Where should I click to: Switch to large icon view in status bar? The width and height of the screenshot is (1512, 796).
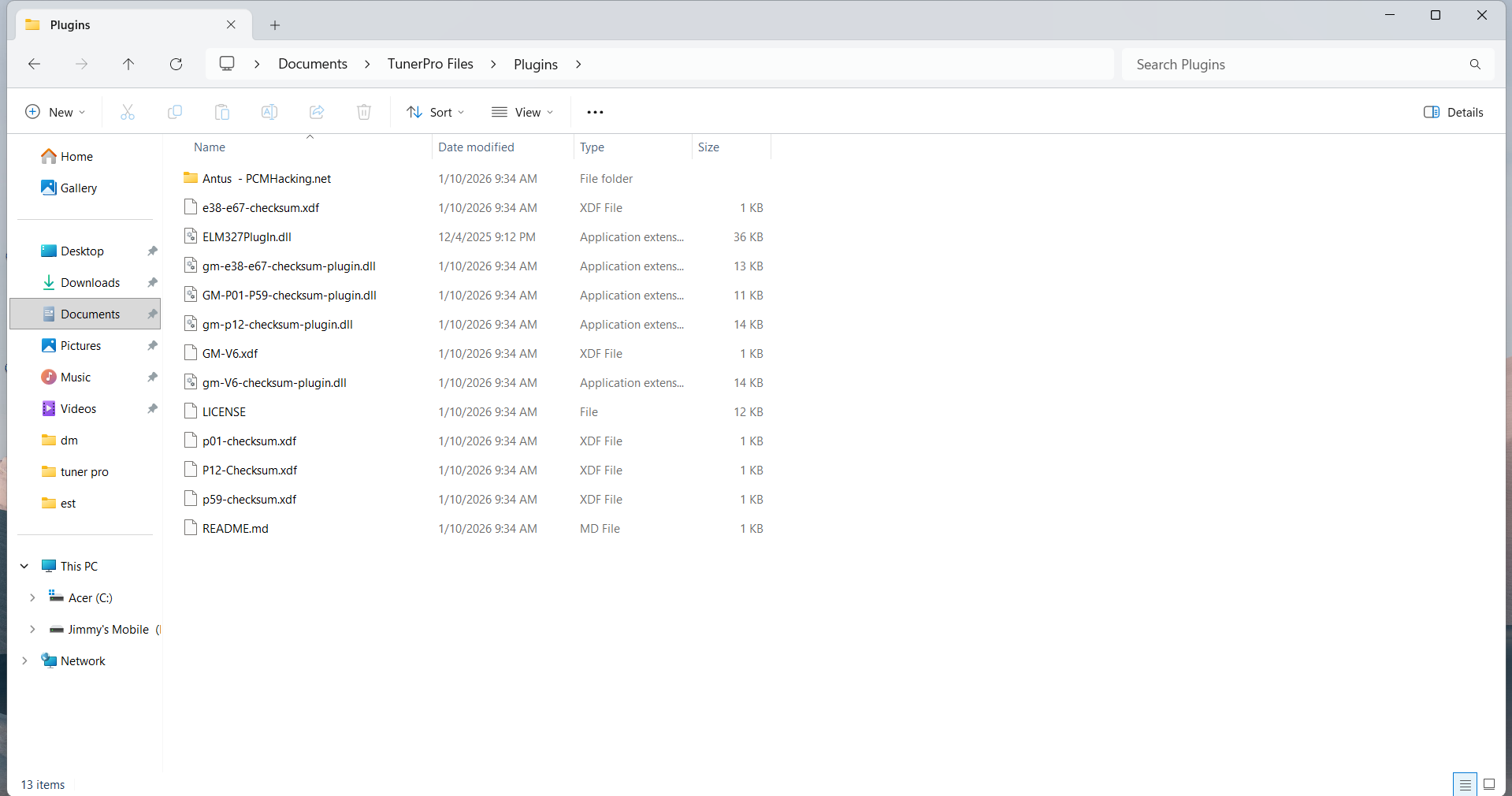coord(1490,783)
